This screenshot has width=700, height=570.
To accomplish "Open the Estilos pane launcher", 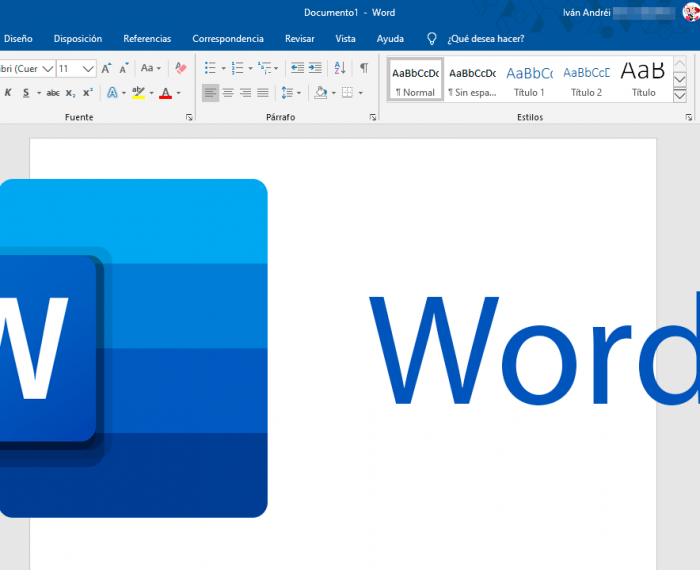I will point(689,117).
